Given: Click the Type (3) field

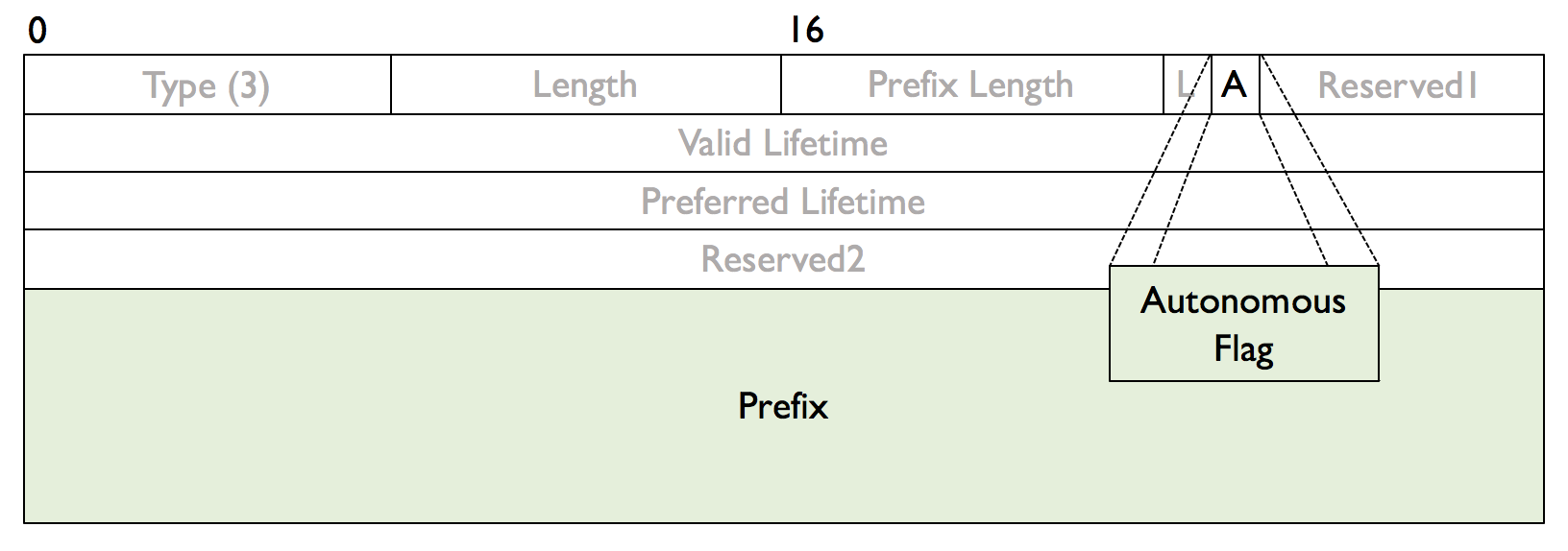Looking at the screenshot, I should pyautogui.click(x=208, y=84).
